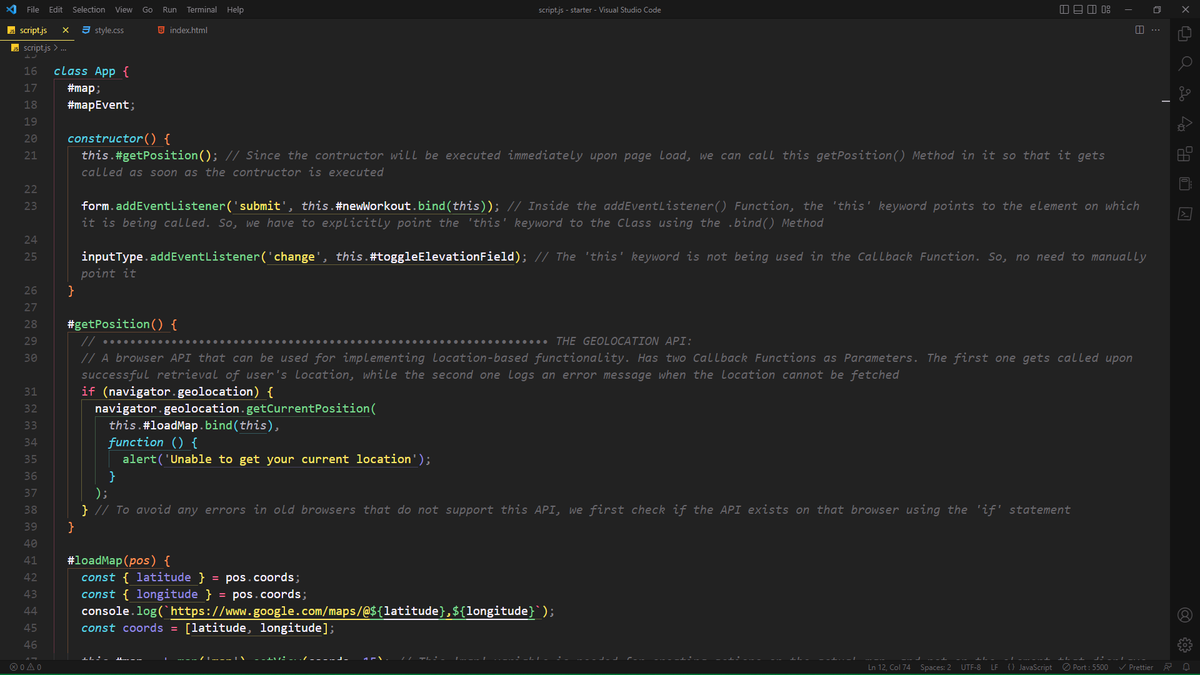
Task: Open the Go menu
Action: tap(147, 9)
